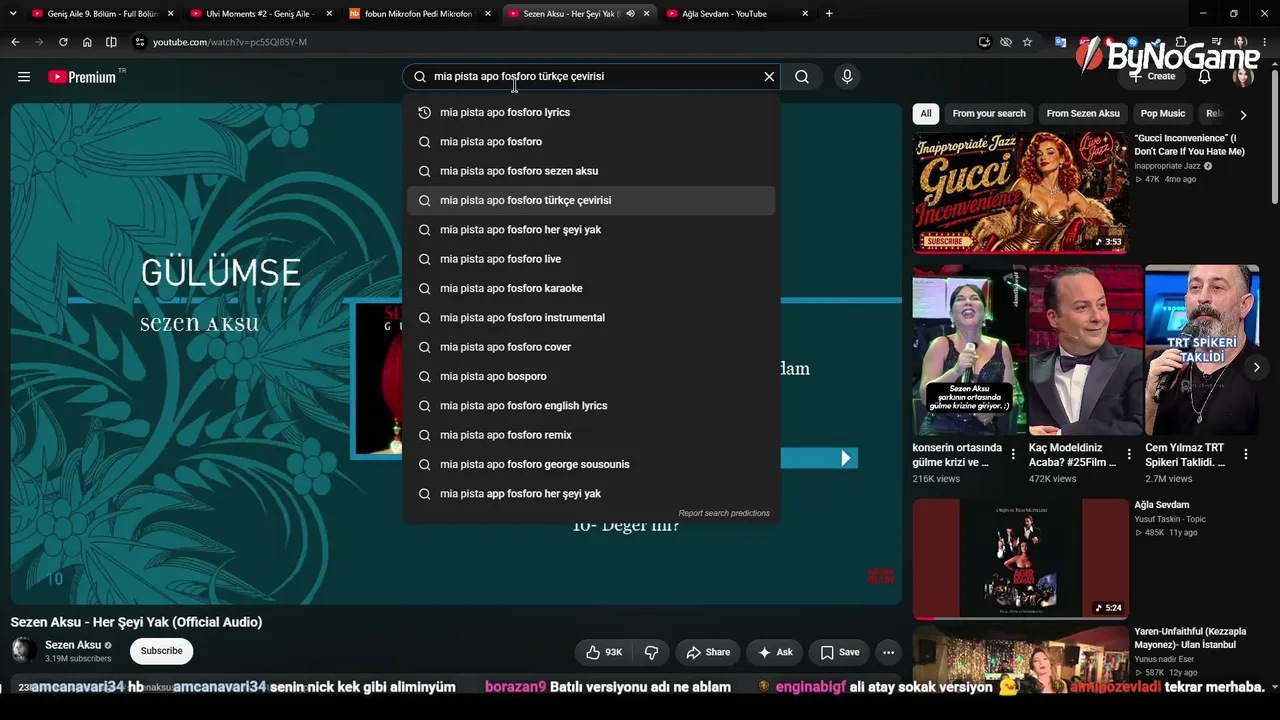Choose suggestion 'fosforo english lyrics'
The image size is (1280, 720).
[591, 406]
